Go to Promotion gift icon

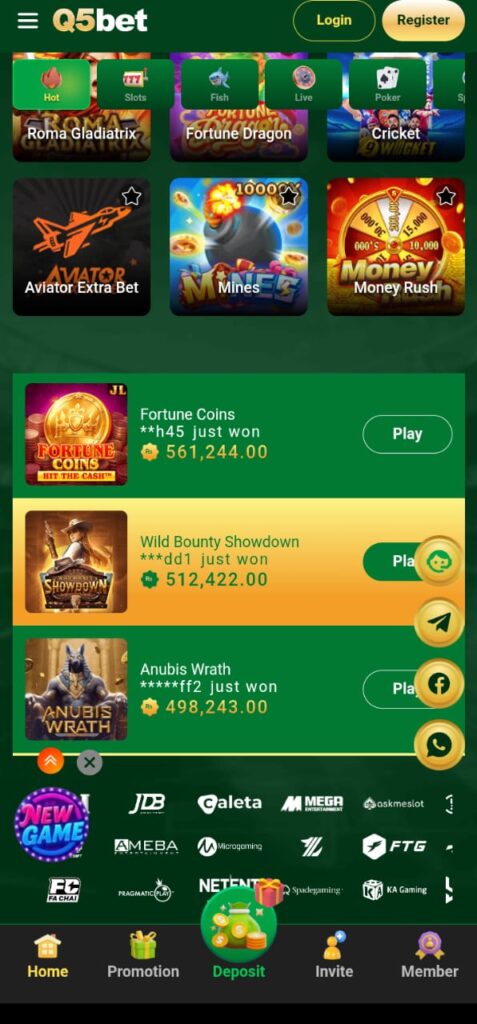pyautogui.click(x=143, y=945)
